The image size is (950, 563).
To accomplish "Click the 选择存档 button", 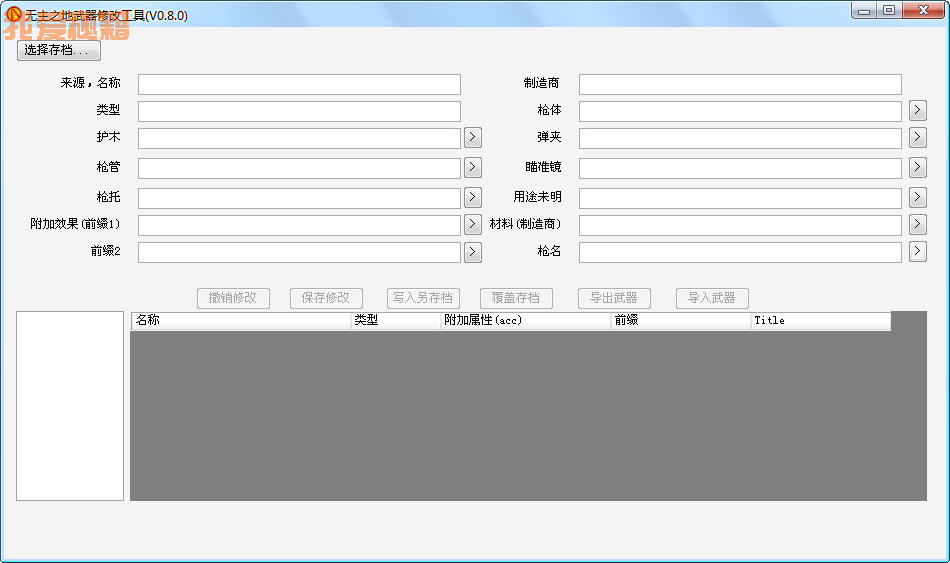I will point(58,50).
